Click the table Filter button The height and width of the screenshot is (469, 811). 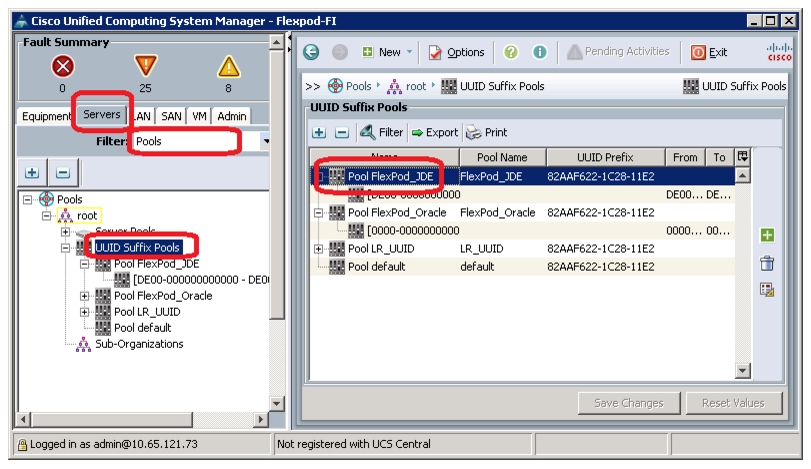pos(382,132)
